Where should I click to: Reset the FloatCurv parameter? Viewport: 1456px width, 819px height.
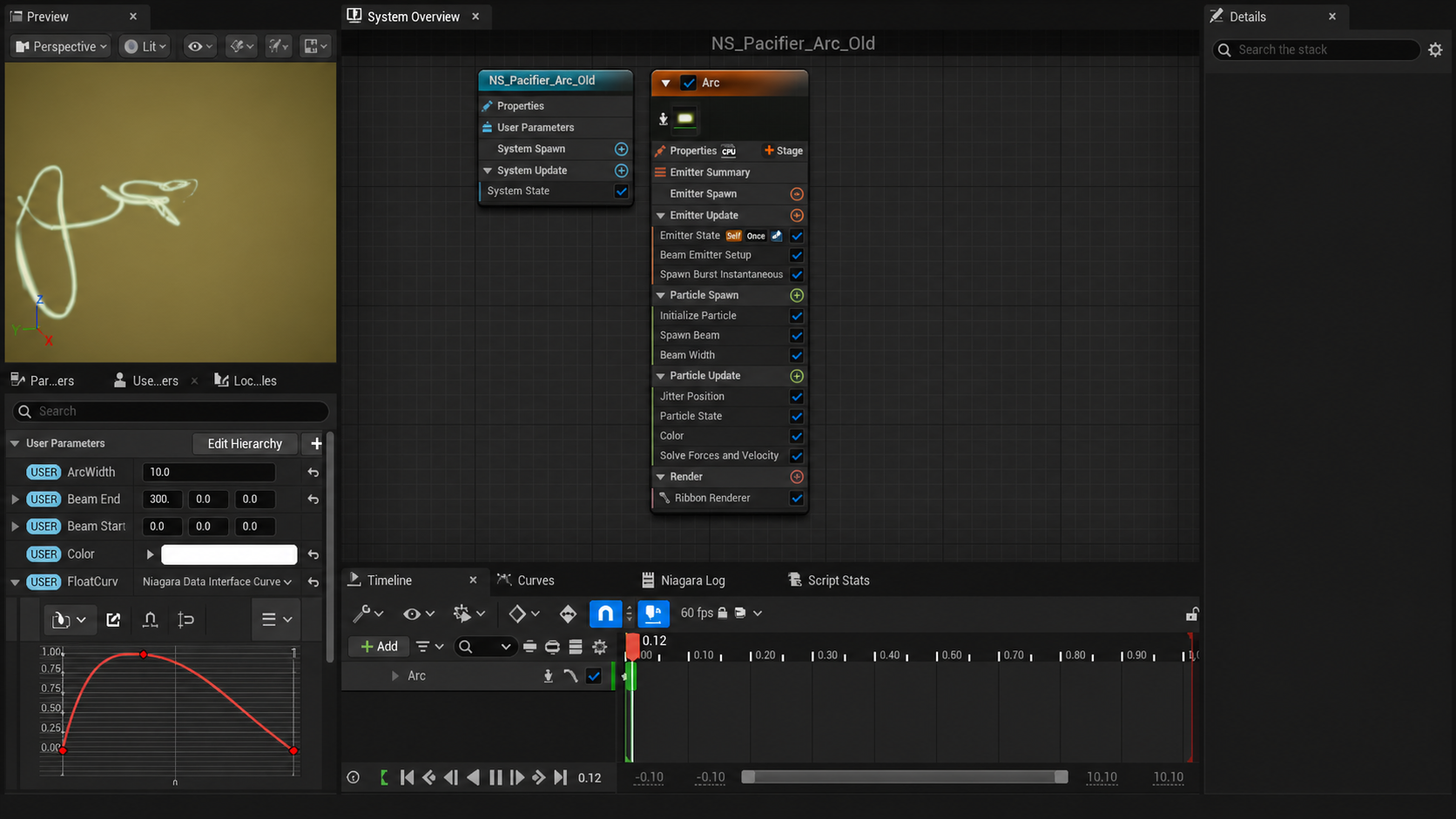tap(313, 582)
